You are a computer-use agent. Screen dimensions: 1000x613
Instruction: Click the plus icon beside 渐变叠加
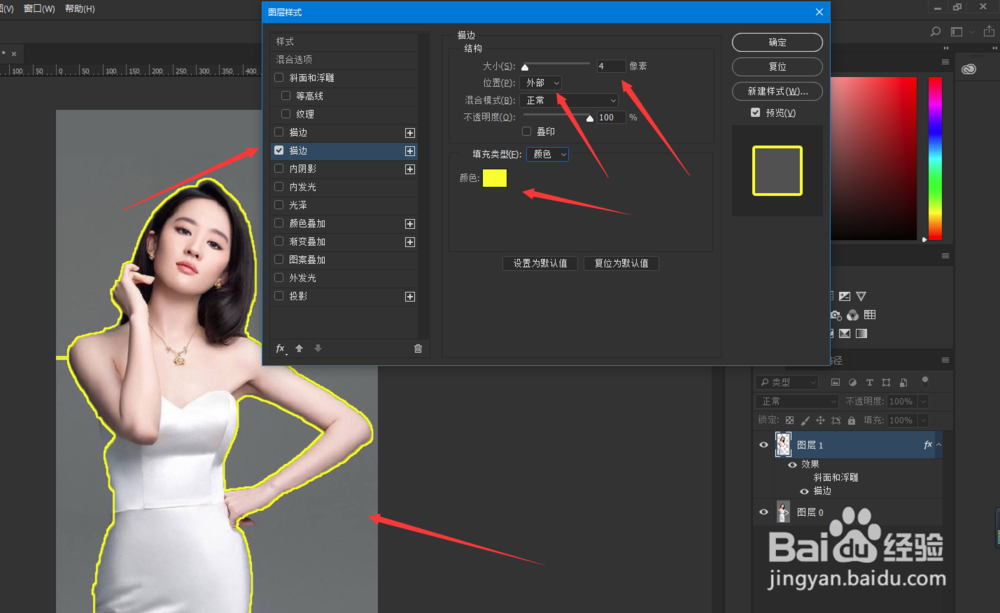point(410,242)
